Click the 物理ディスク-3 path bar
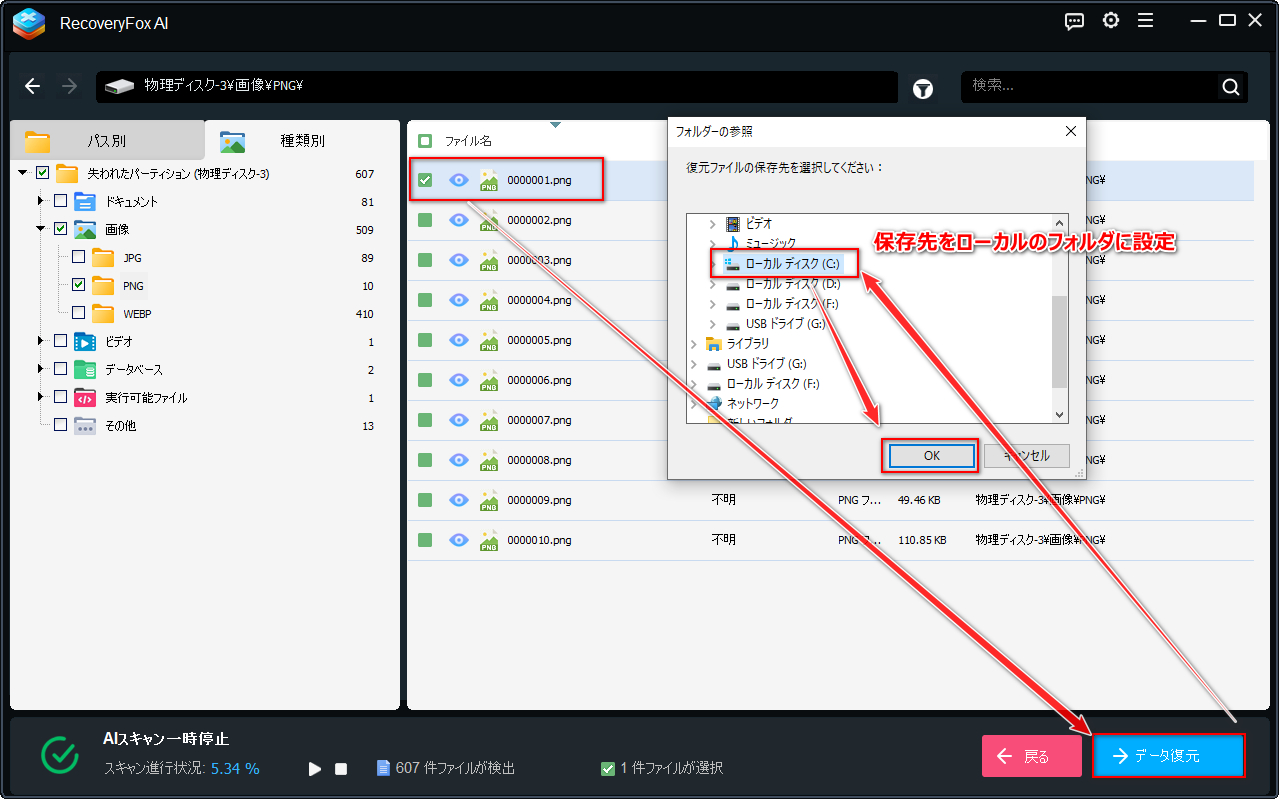This screenshot has width=1279, height=799. coord(497,86)
